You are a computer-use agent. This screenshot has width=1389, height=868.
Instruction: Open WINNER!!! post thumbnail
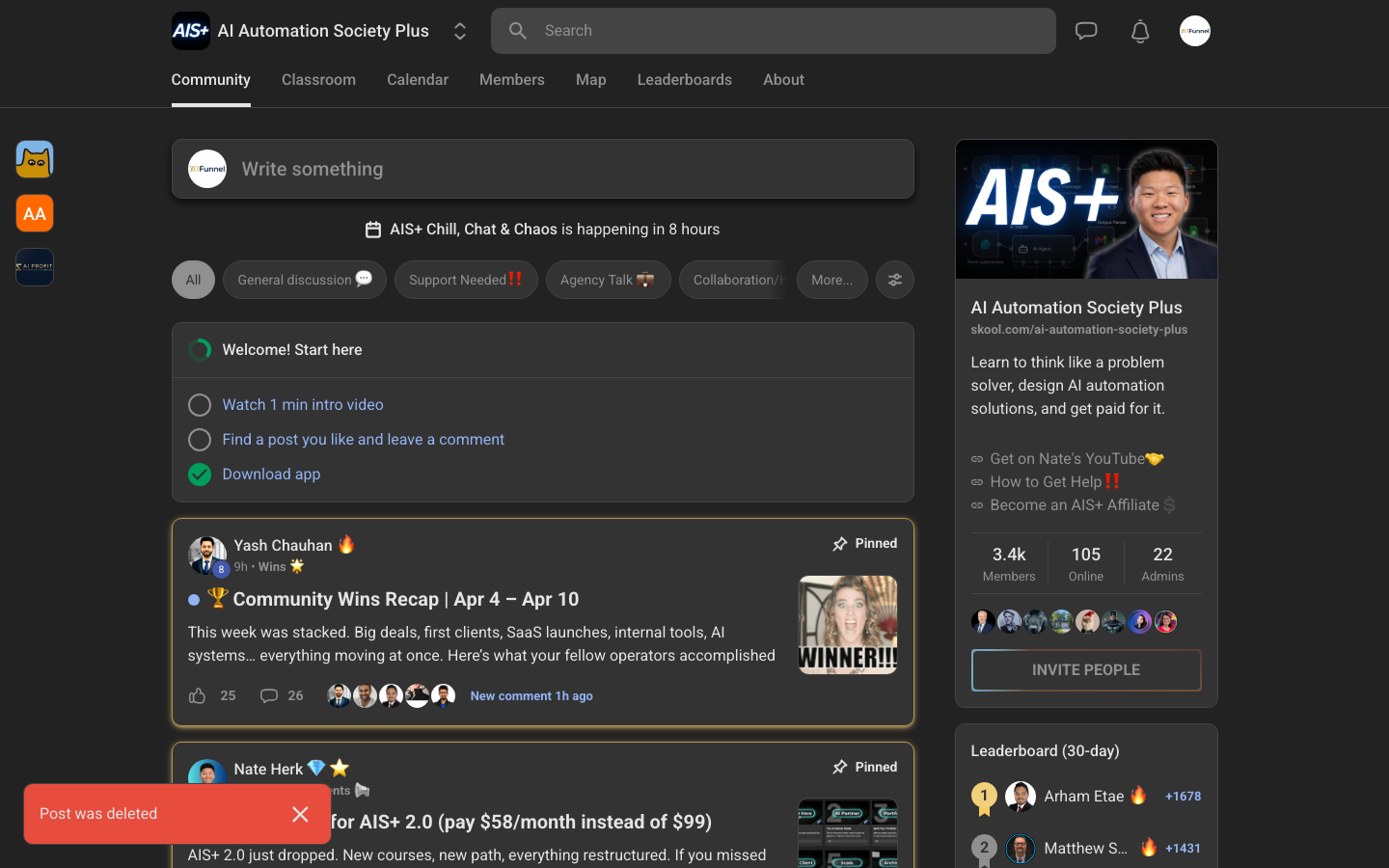coord(848,625)
